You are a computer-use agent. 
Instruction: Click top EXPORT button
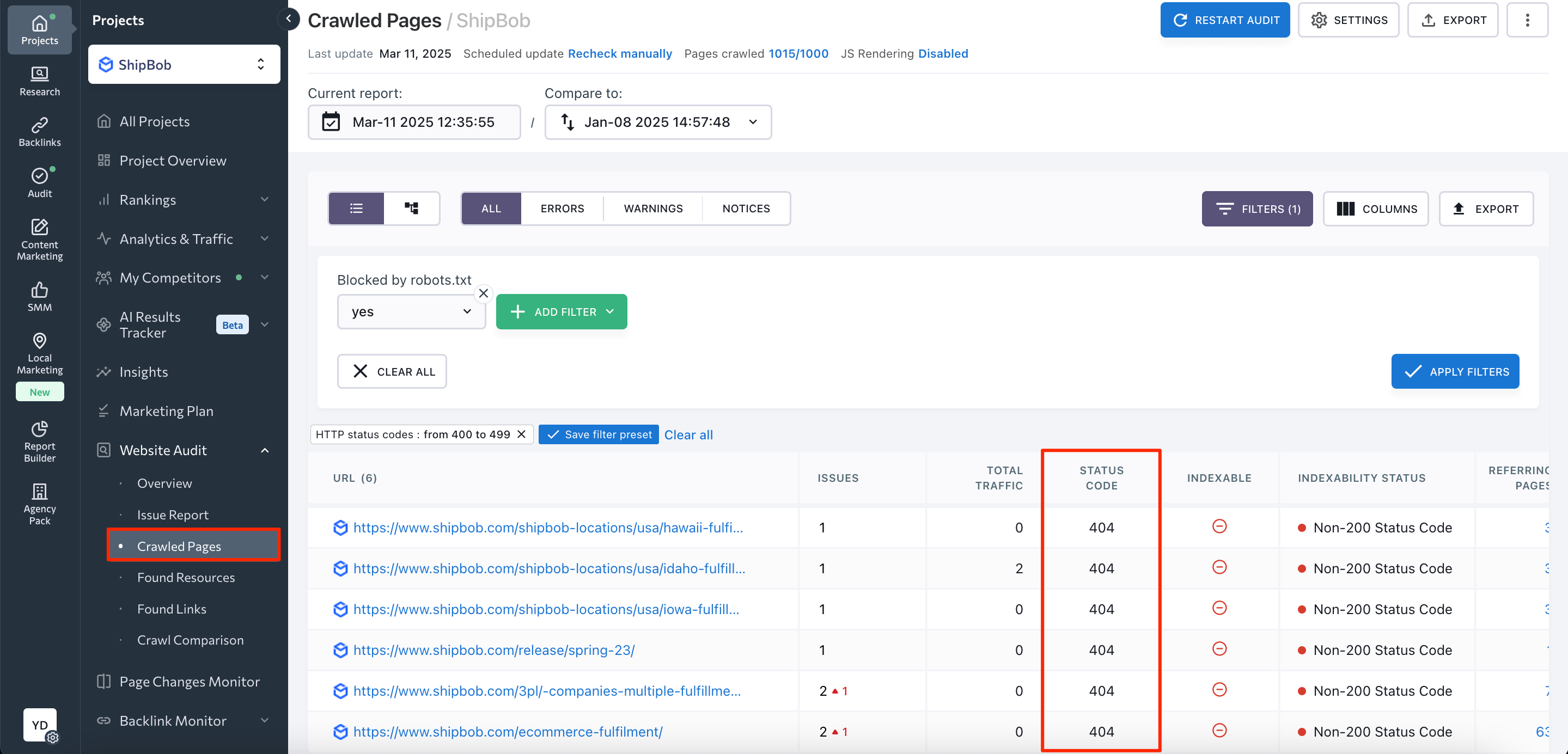point(1453,20)
